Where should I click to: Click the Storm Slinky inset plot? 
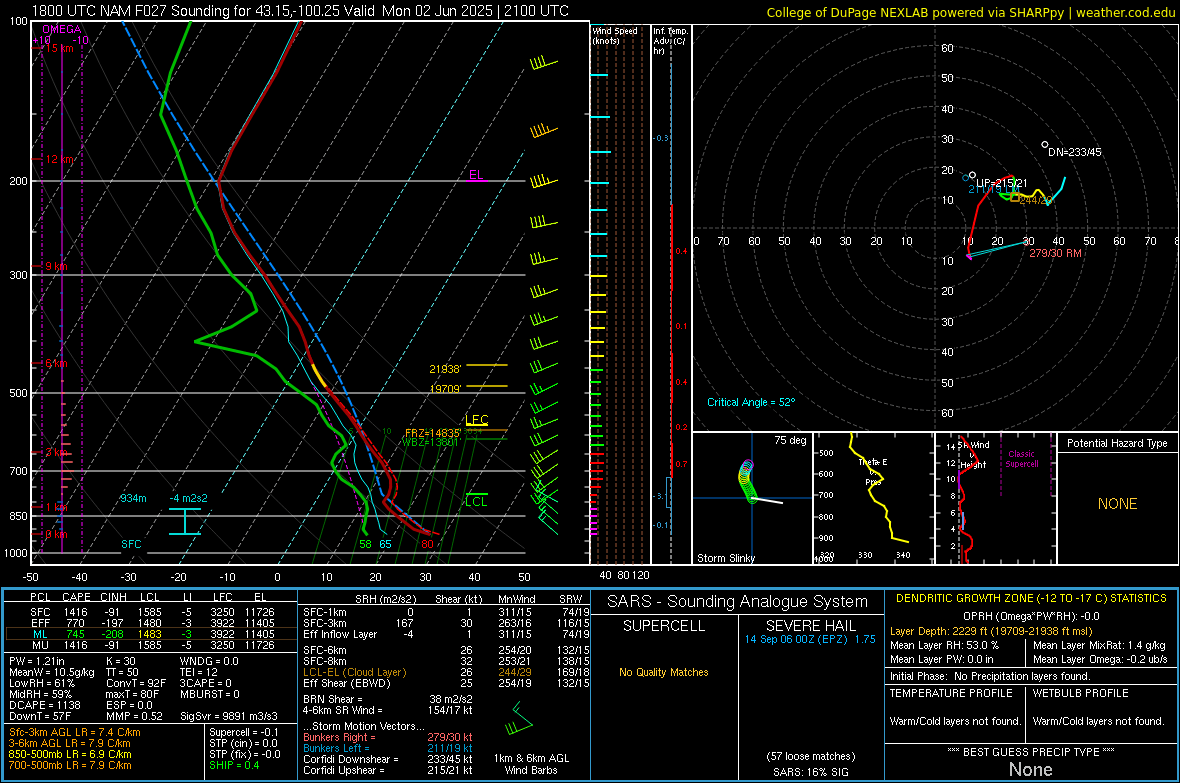pos(752,498)
